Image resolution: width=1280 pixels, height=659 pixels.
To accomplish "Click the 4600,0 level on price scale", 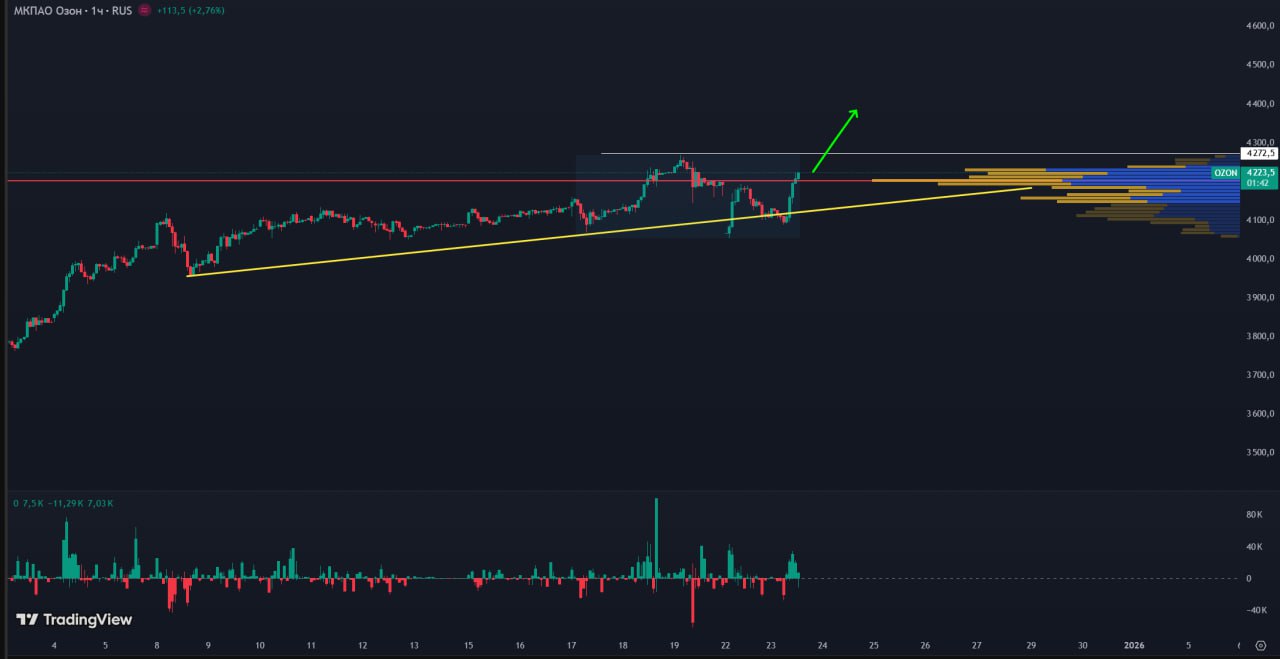I will tap(1258, 26).
